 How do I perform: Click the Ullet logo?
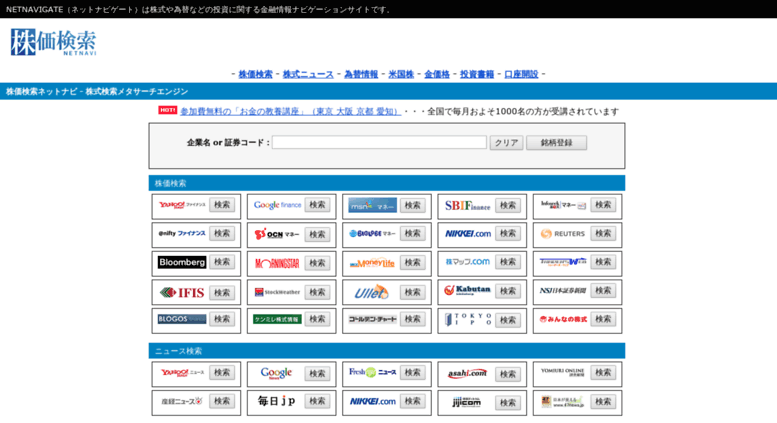372,292
